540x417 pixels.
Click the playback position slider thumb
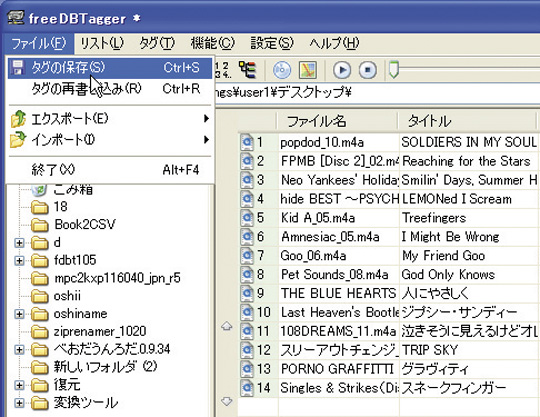(394, 69)
